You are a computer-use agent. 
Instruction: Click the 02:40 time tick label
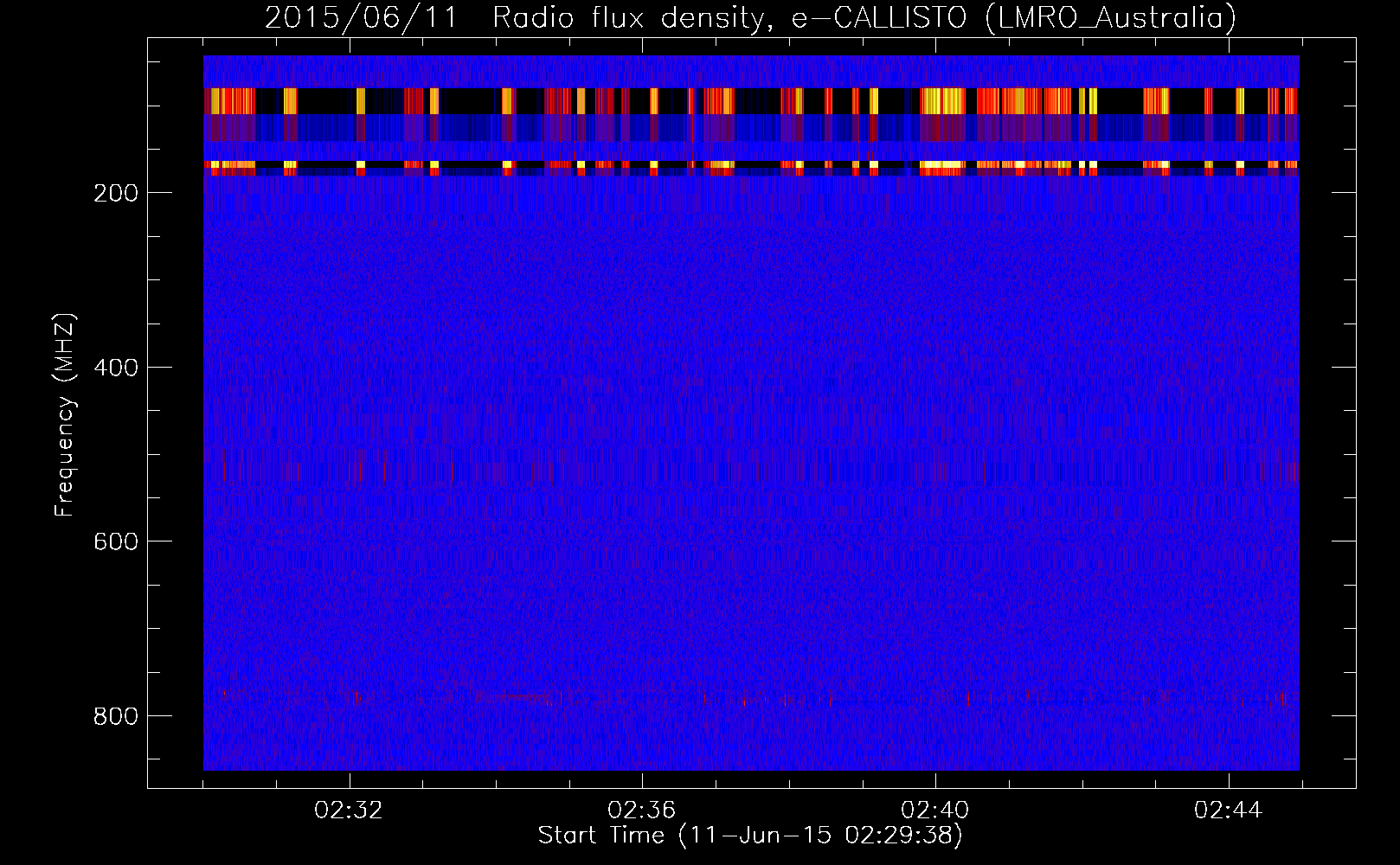[934, 811]
